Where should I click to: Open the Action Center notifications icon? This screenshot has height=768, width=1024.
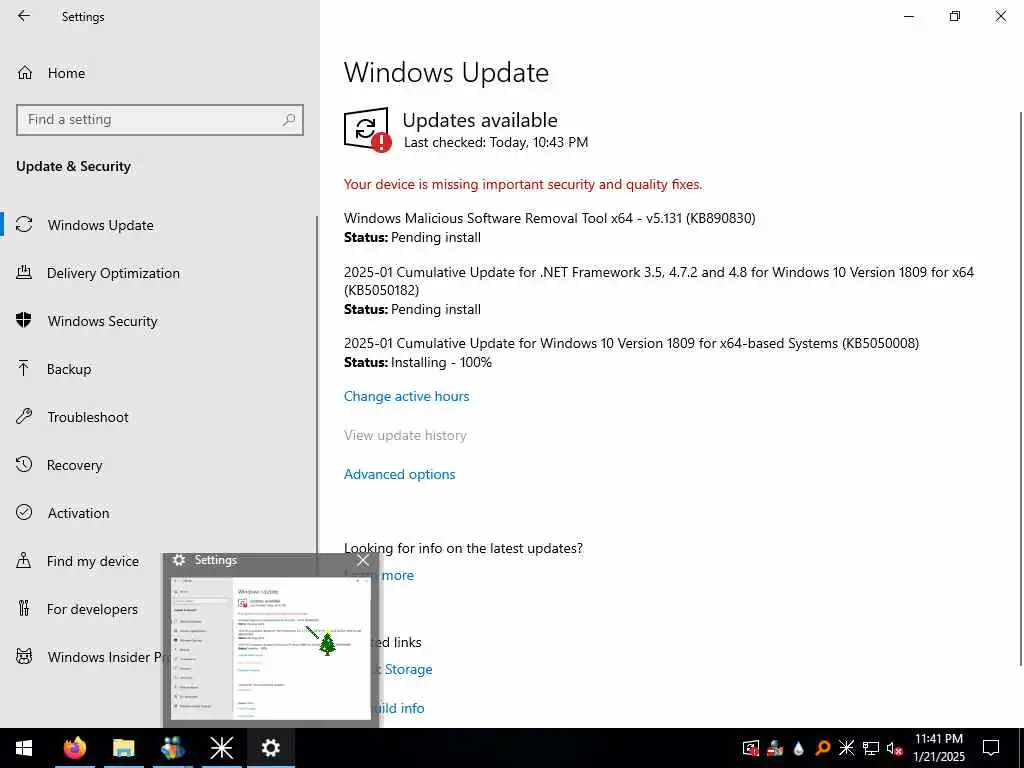click(991, 748)
